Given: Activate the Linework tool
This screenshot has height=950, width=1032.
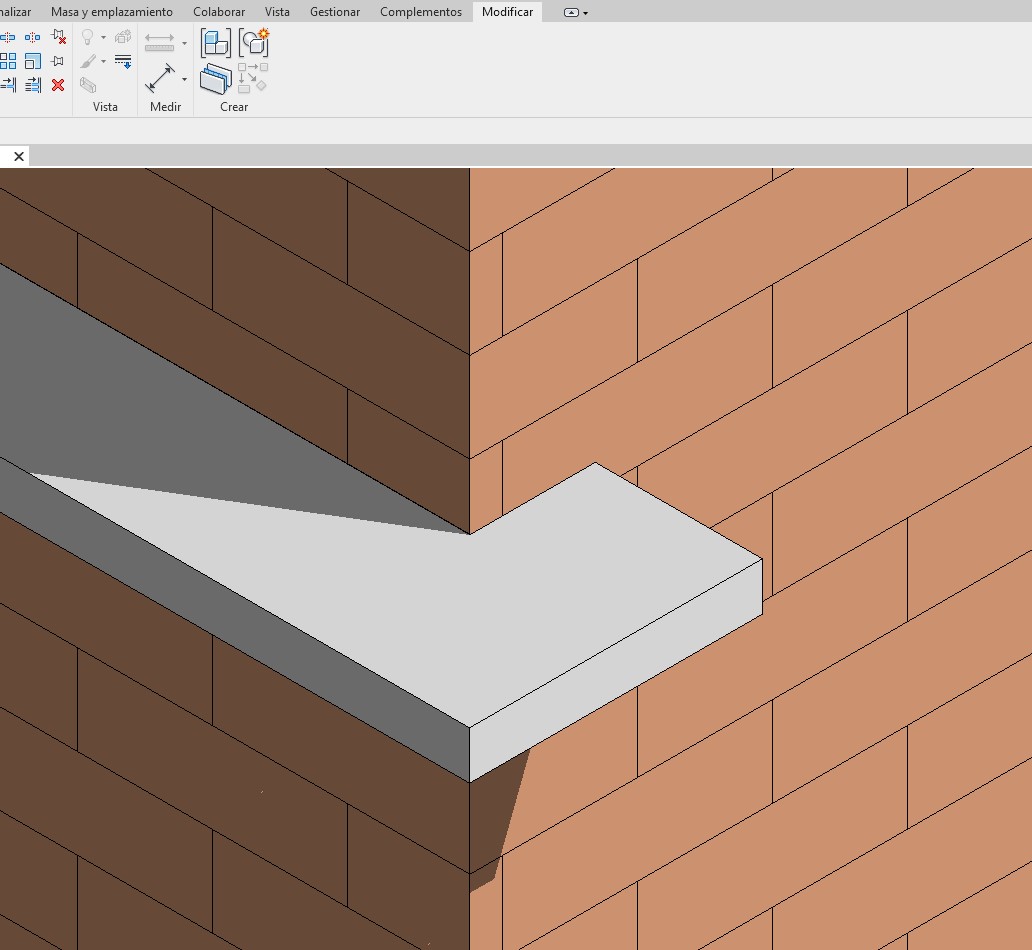Looking at the screenshot, I should (123, 61).
